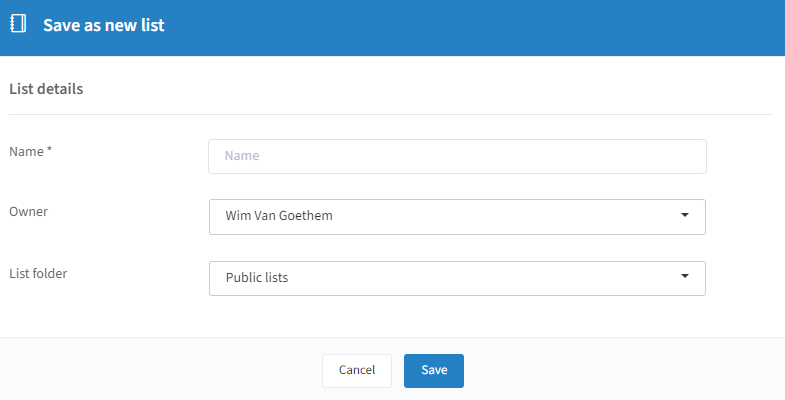This screenshot has width=785, height=400.
Task: Click the List folder field label
Action: (x=38, y=273)
